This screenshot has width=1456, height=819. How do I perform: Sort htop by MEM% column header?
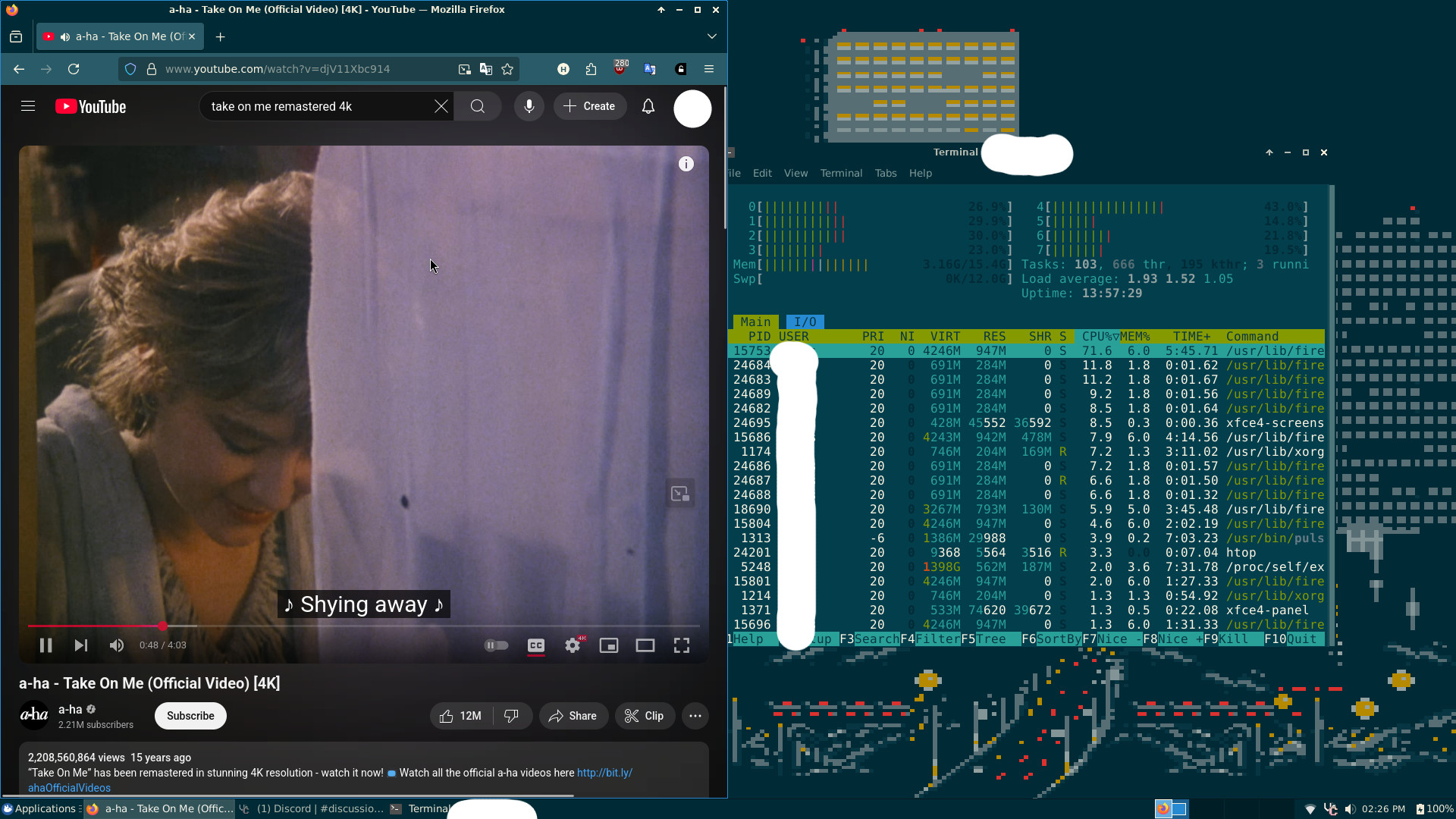coord(1135,337)
